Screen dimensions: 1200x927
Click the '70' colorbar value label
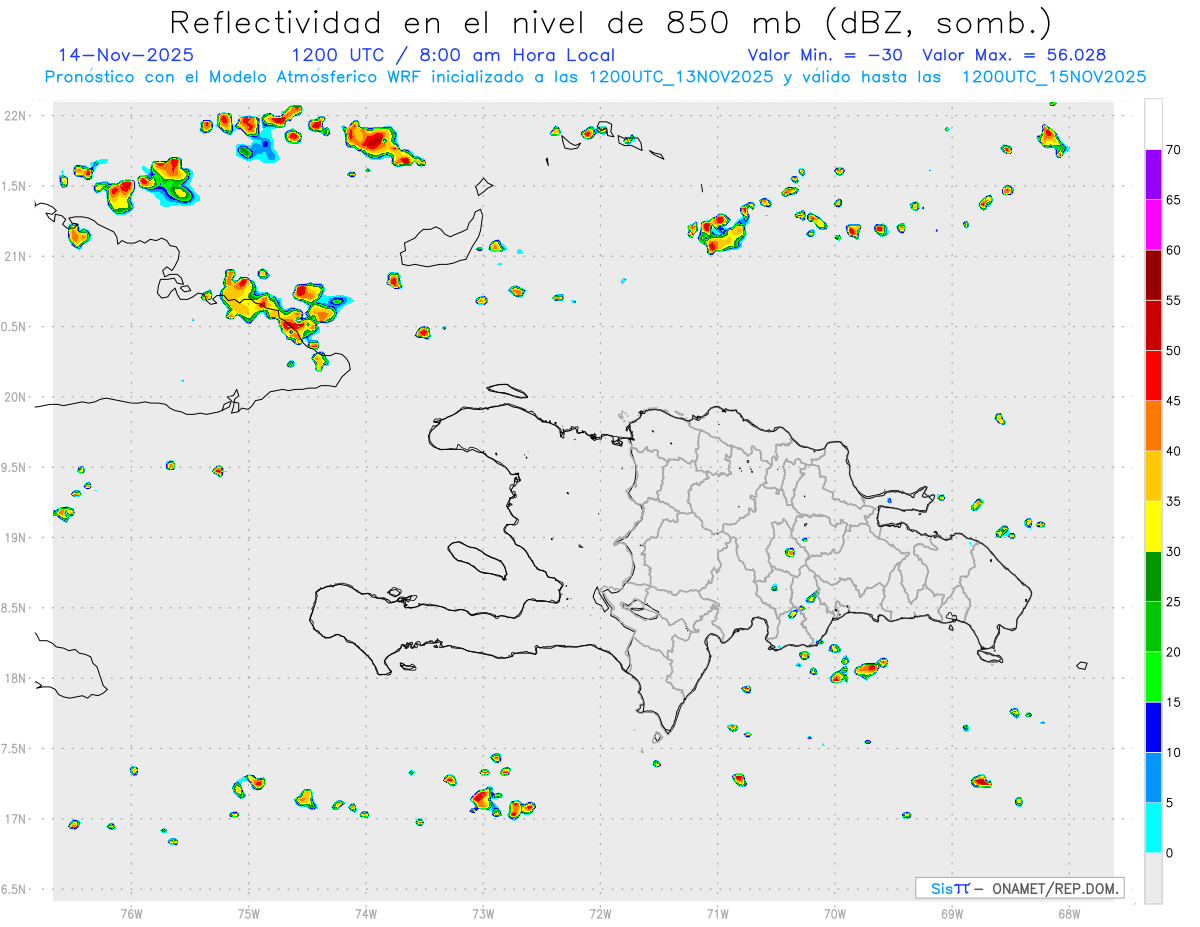pos(1174,150)
